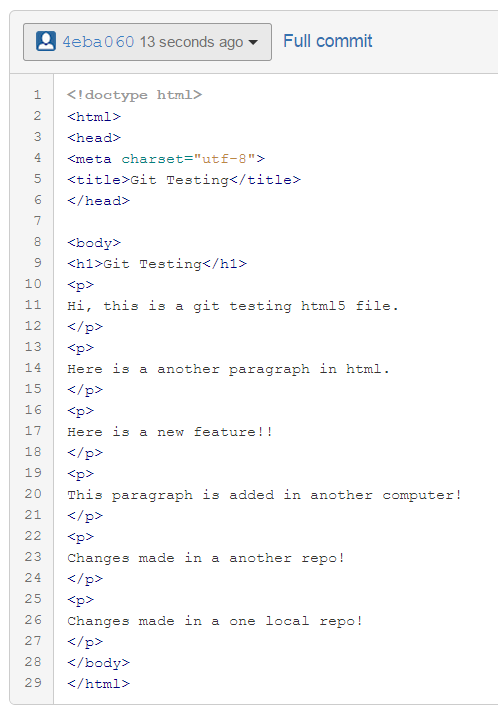Click the 4eba060 commit hash
Screen dimensions: 498x716
98,42
